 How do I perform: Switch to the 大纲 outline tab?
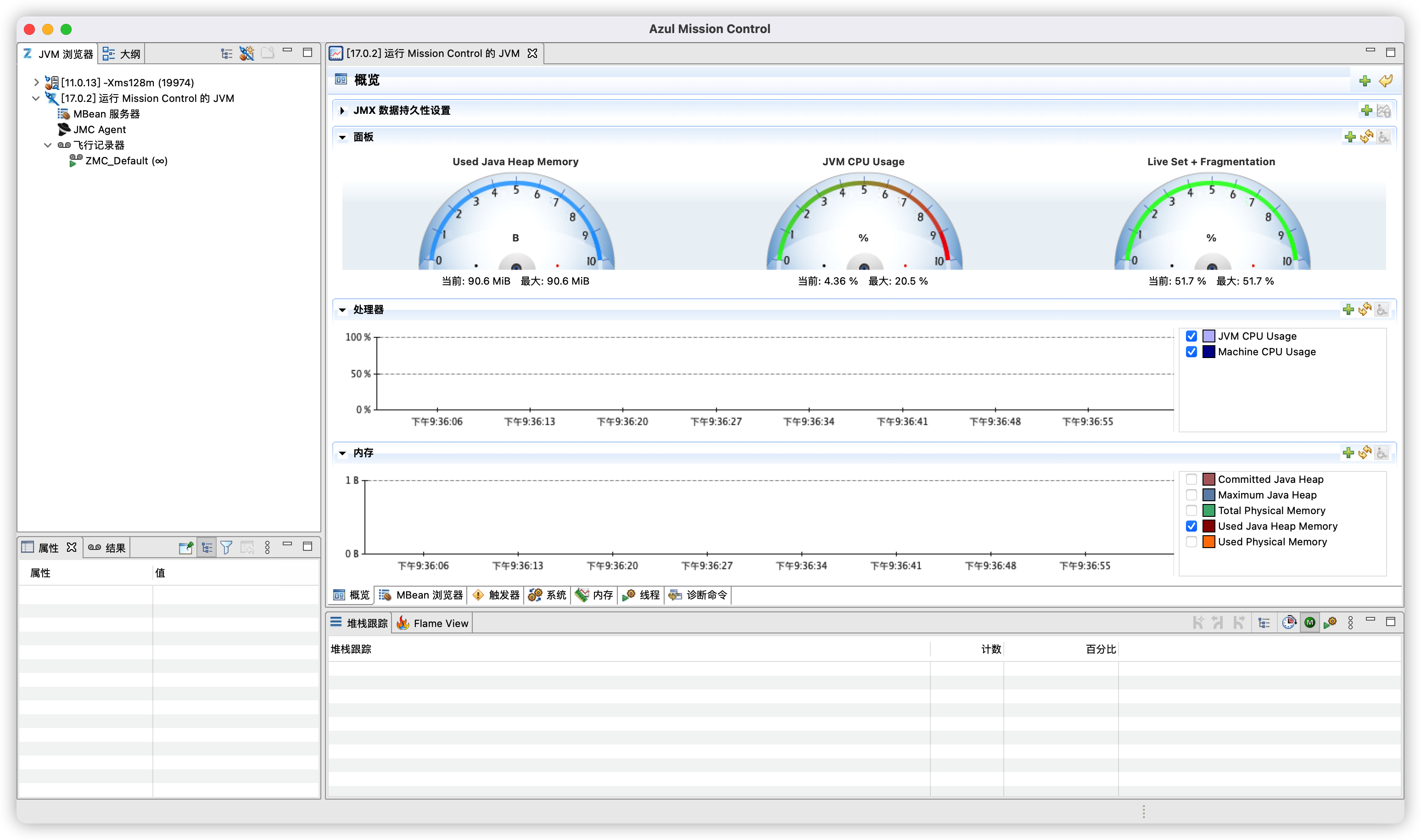click(122, 54)
